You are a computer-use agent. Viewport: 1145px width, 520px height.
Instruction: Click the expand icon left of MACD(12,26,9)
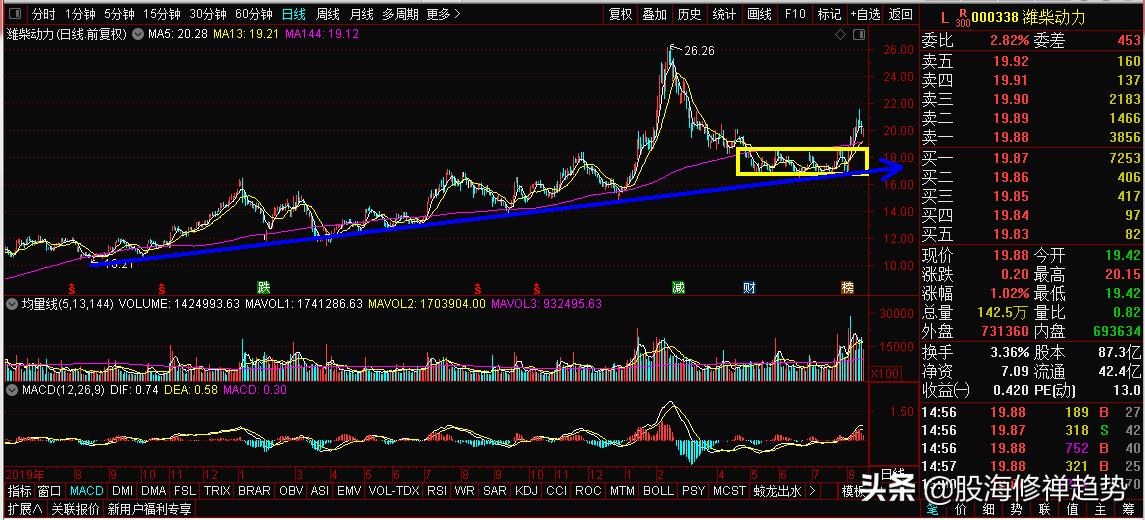coord(12,390)
